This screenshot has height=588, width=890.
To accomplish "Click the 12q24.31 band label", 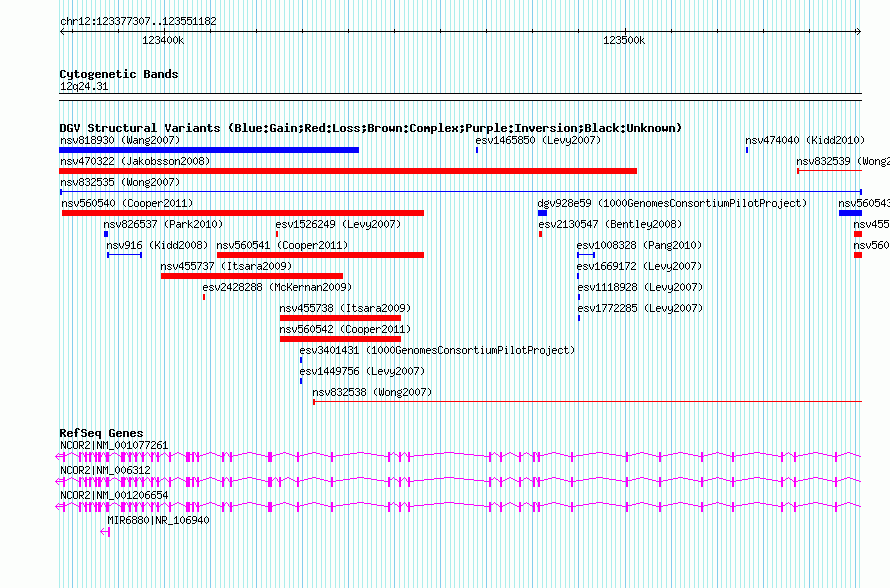I will (84, 86).
